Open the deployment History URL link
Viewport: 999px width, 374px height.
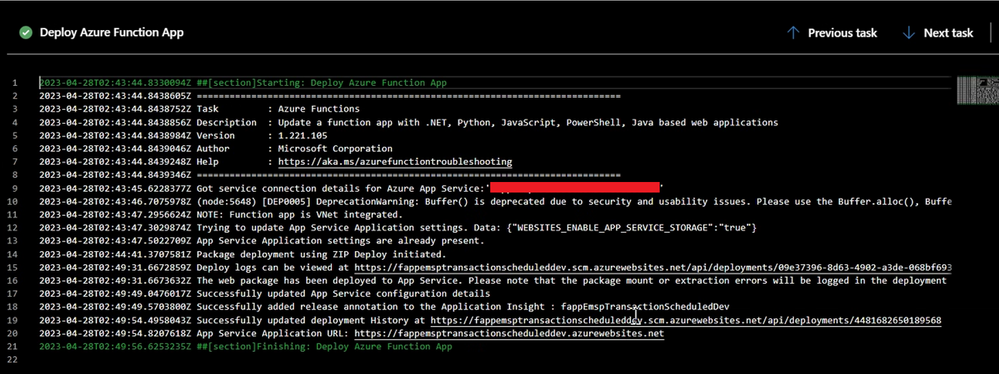click(x=686, y=320)
